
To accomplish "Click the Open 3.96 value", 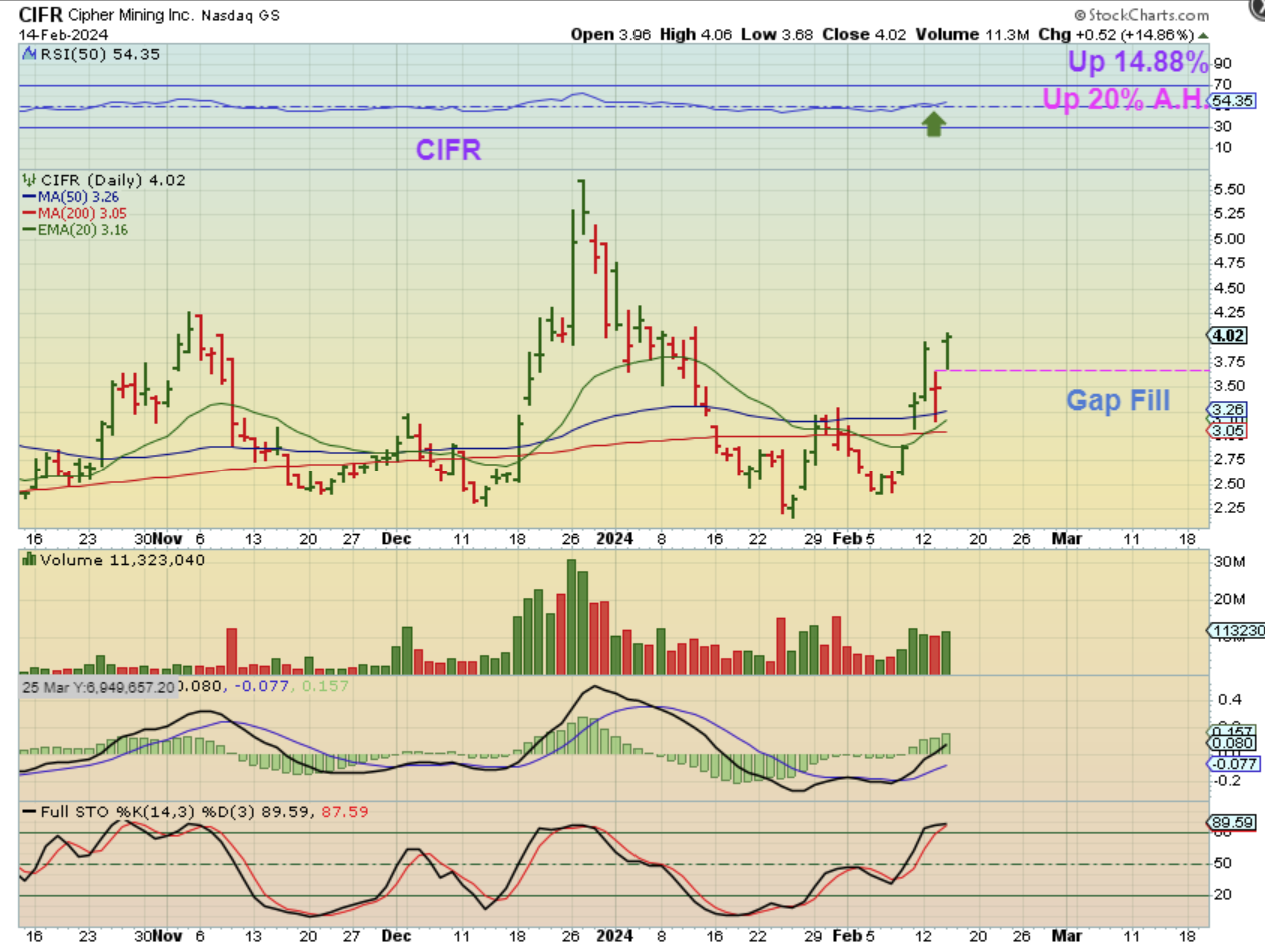I will tap(612, 35).
